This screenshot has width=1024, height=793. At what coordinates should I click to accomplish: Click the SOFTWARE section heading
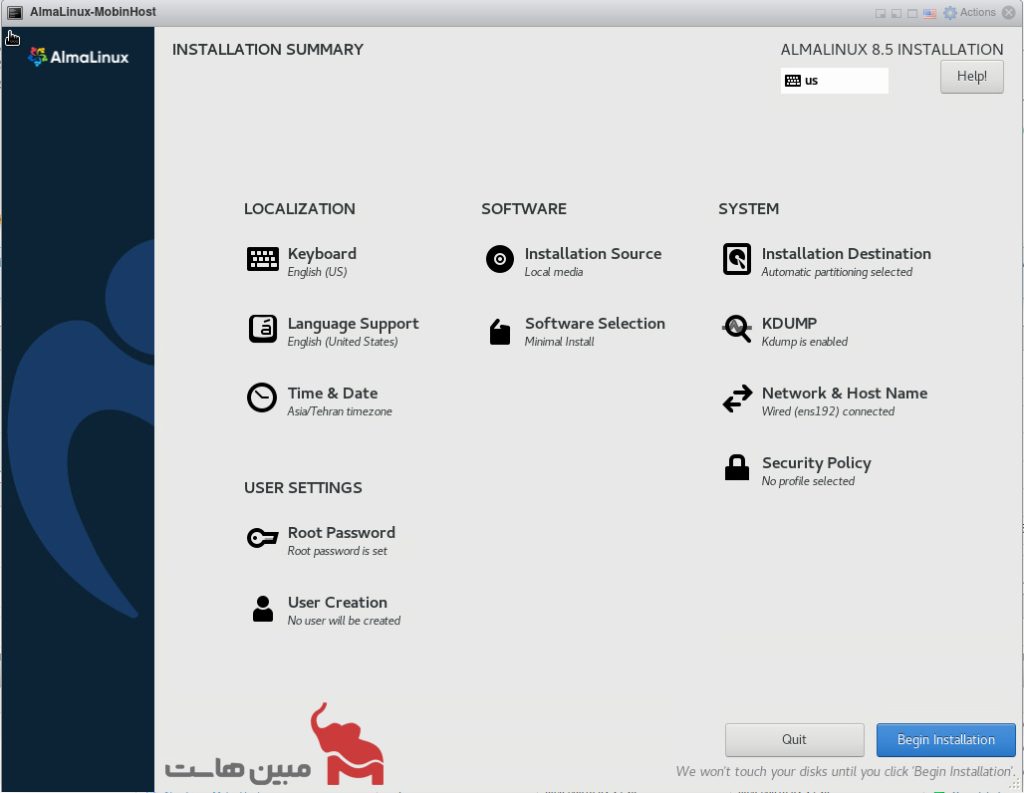pyautogui.click(x=524, y=209)
